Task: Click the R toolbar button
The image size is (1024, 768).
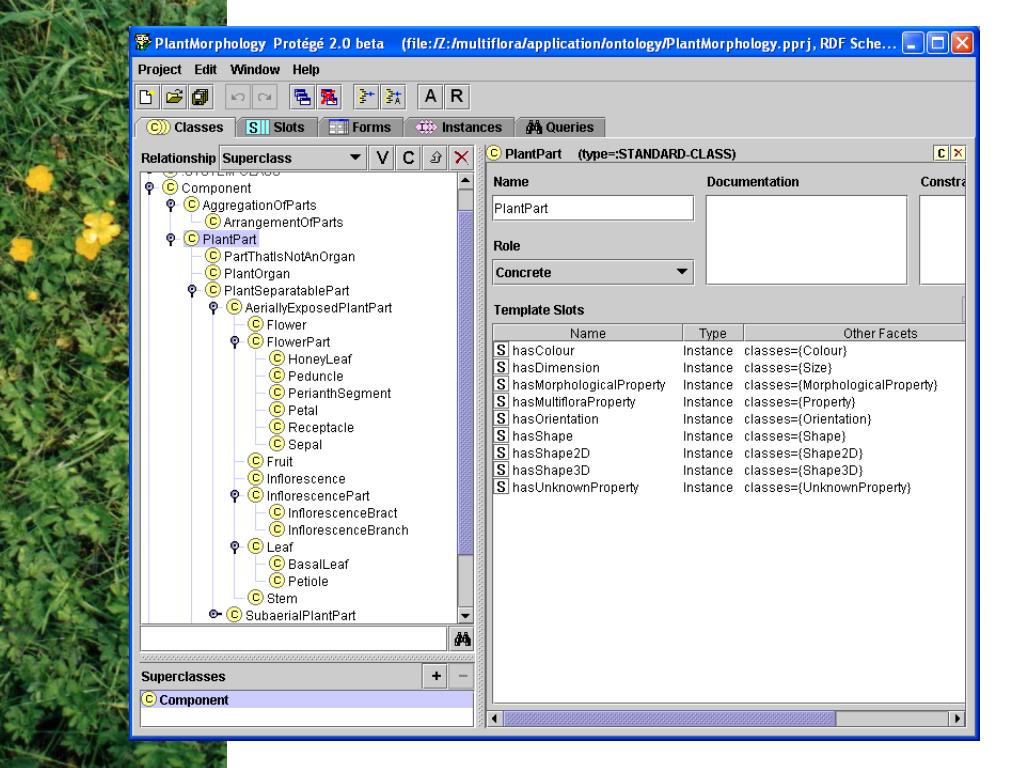Action: tap(457, 97)
